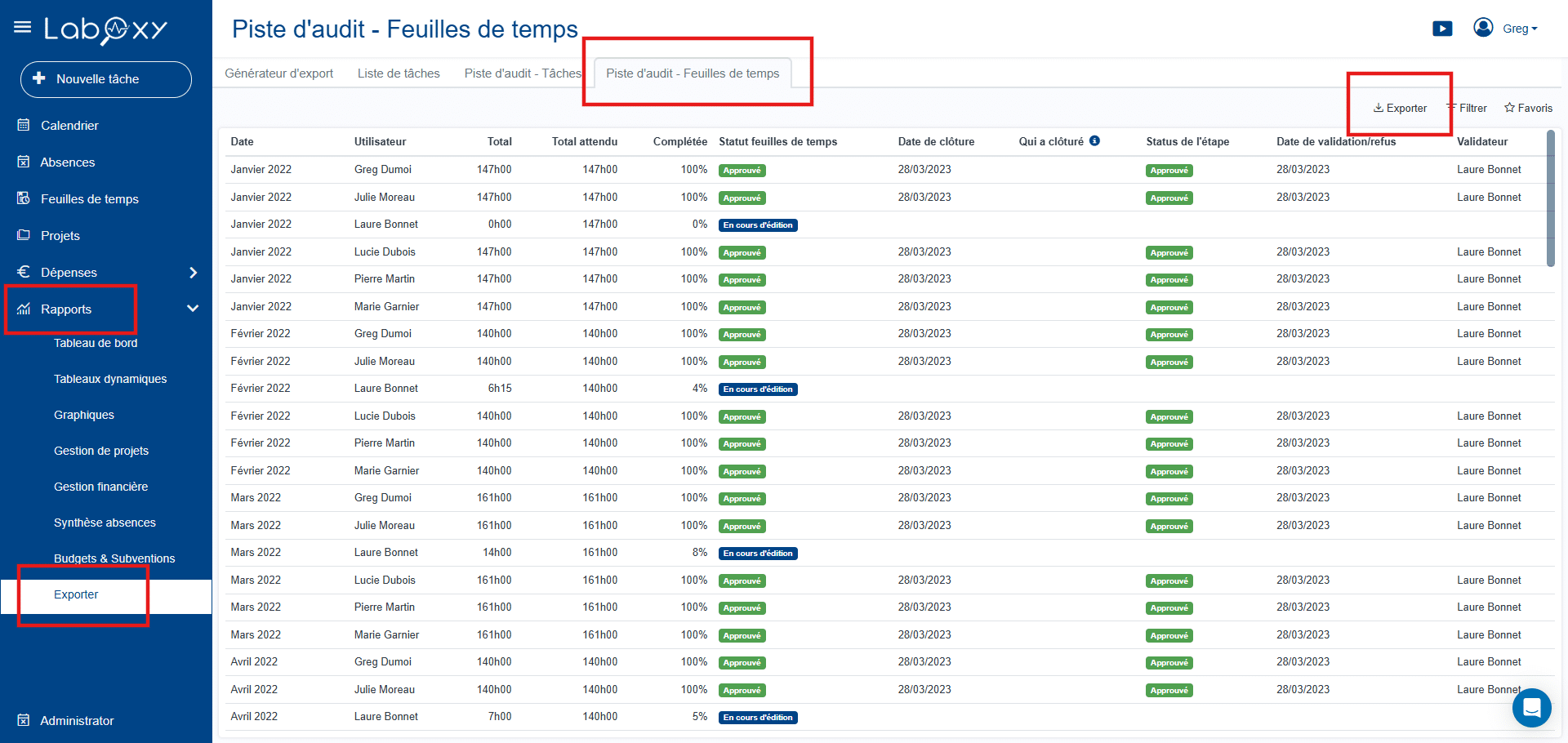Go to Feuilles de temps in sidebar

[89, 199]
